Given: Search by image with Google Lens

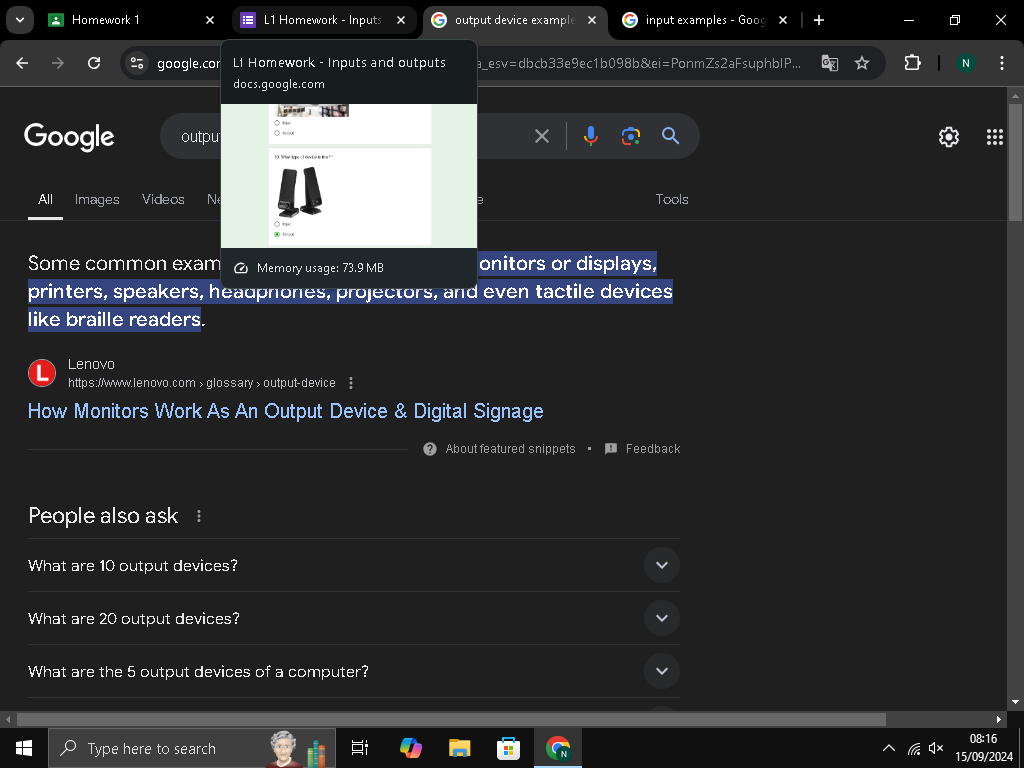Looking at the screenshot, I should [x=630, y=136].
